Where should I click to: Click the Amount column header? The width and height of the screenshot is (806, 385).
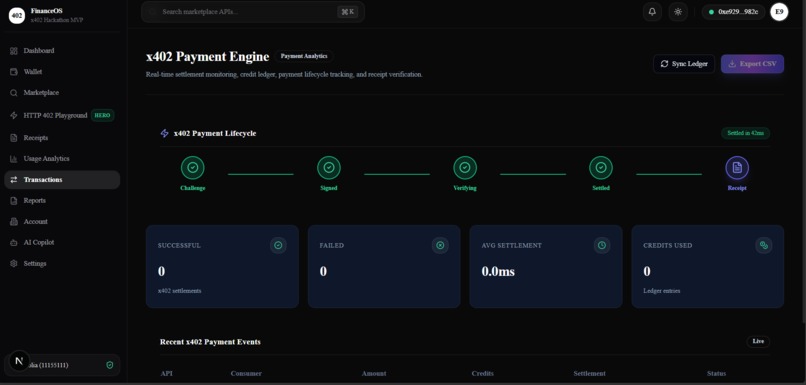click(374, 374)
